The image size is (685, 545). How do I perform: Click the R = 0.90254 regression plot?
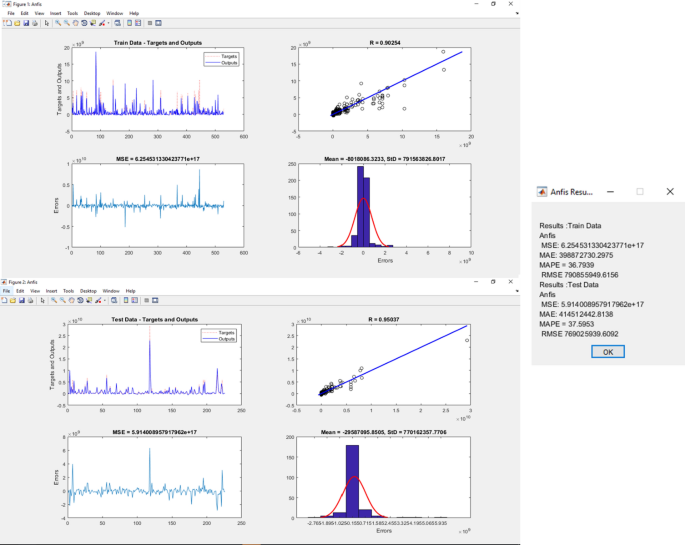point(384,89)
